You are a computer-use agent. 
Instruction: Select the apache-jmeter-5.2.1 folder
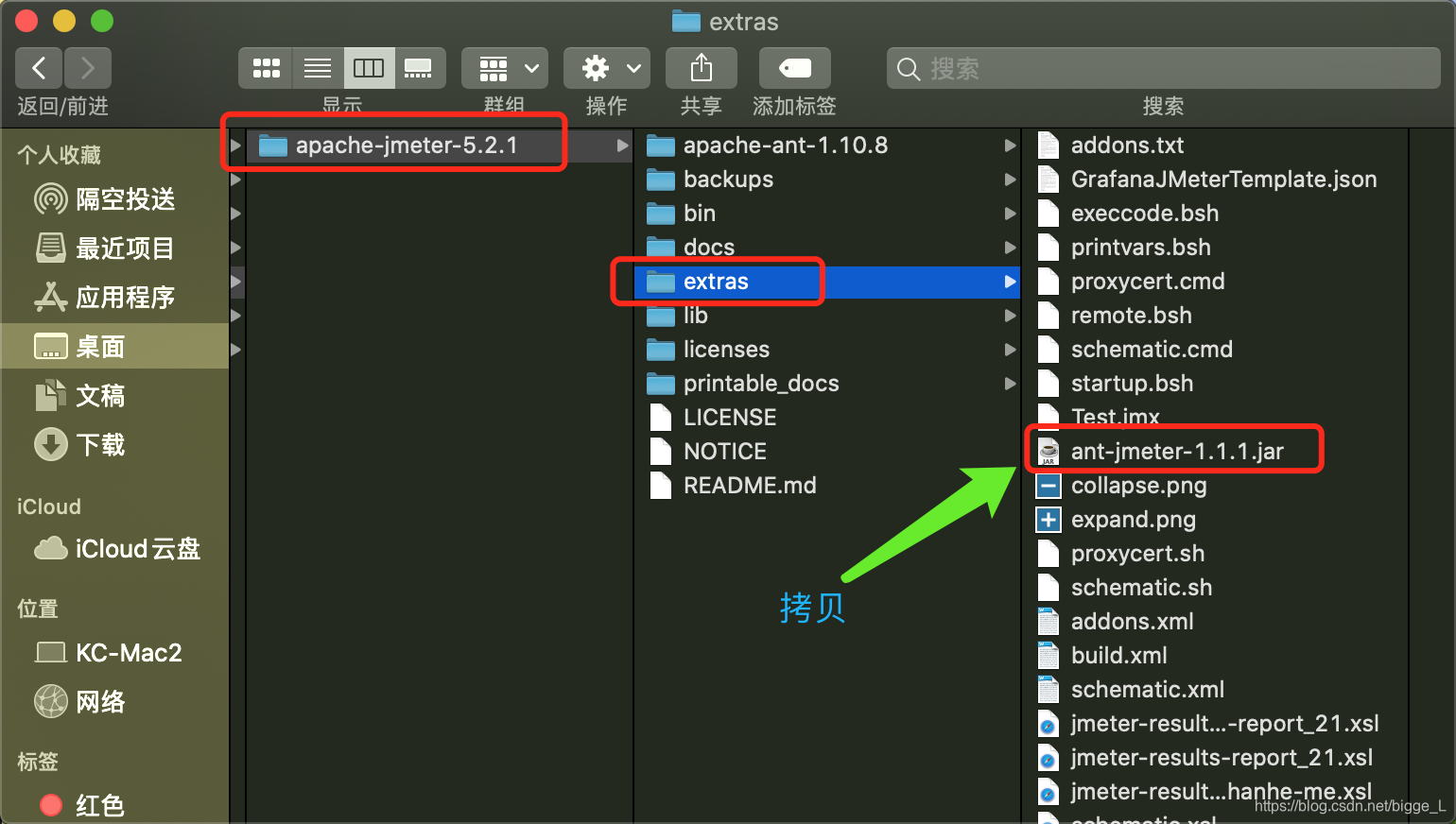[x=439, y=146]
